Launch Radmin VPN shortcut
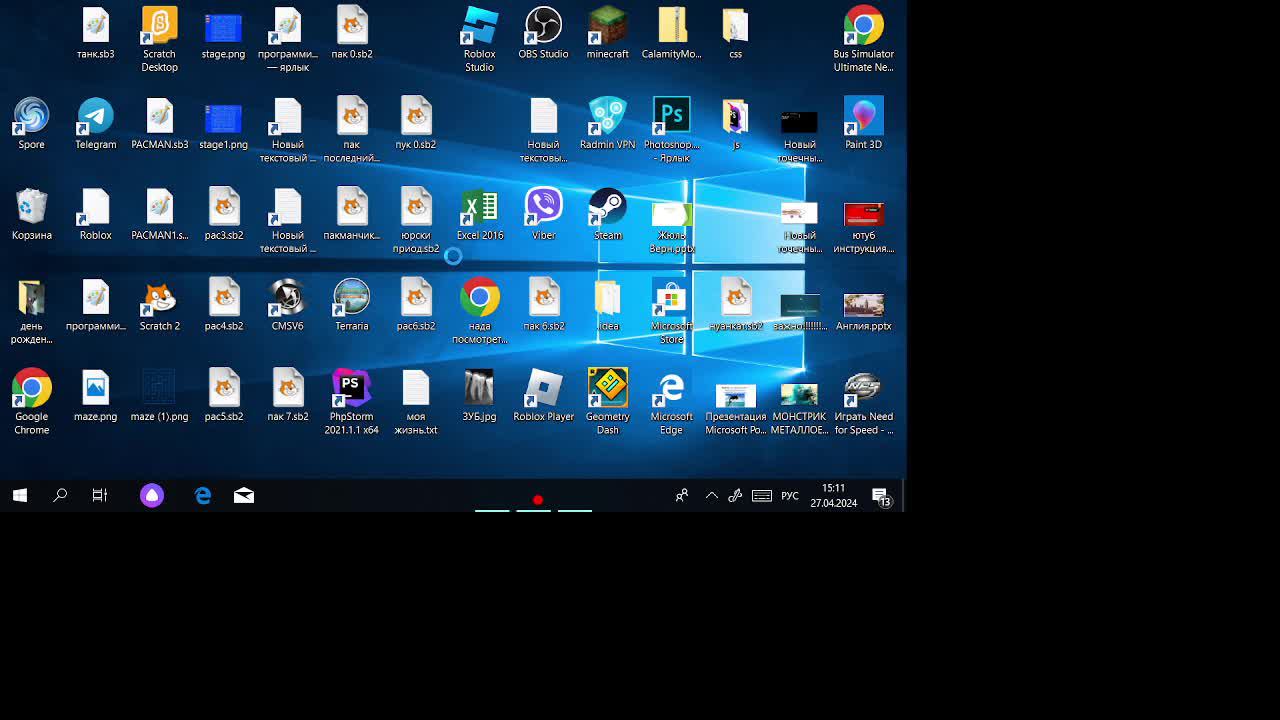 point(607,123)
